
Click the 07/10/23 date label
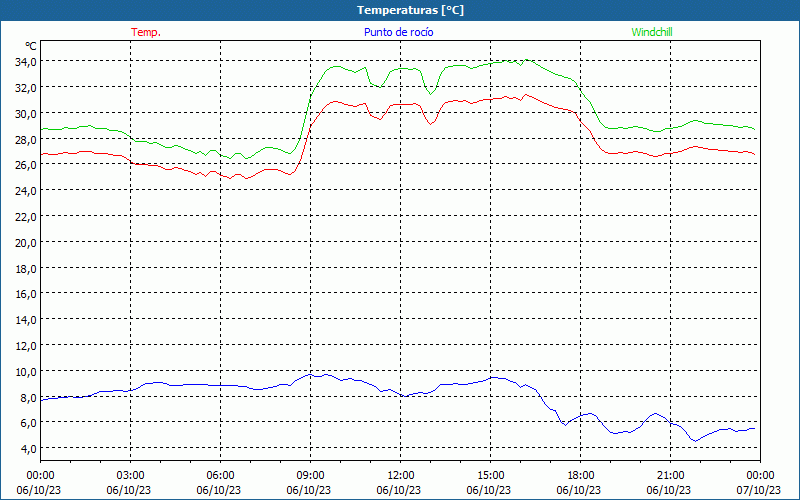click(x=759, y=490)
